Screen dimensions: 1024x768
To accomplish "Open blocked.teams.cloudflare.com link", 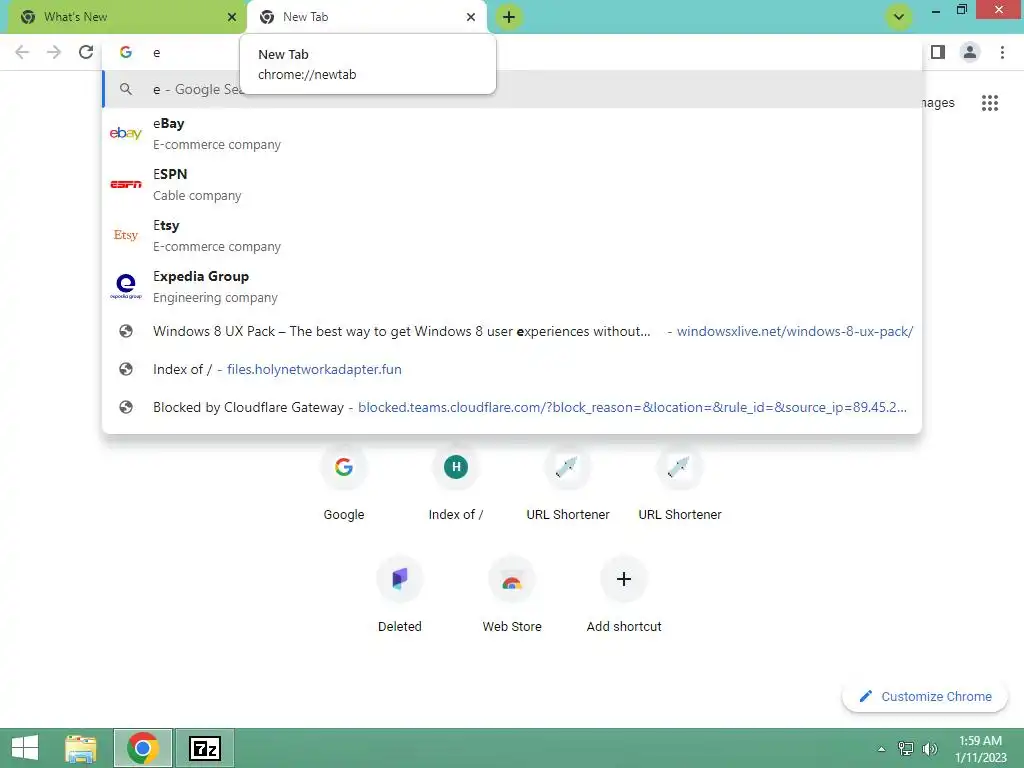I will (632, 407).
